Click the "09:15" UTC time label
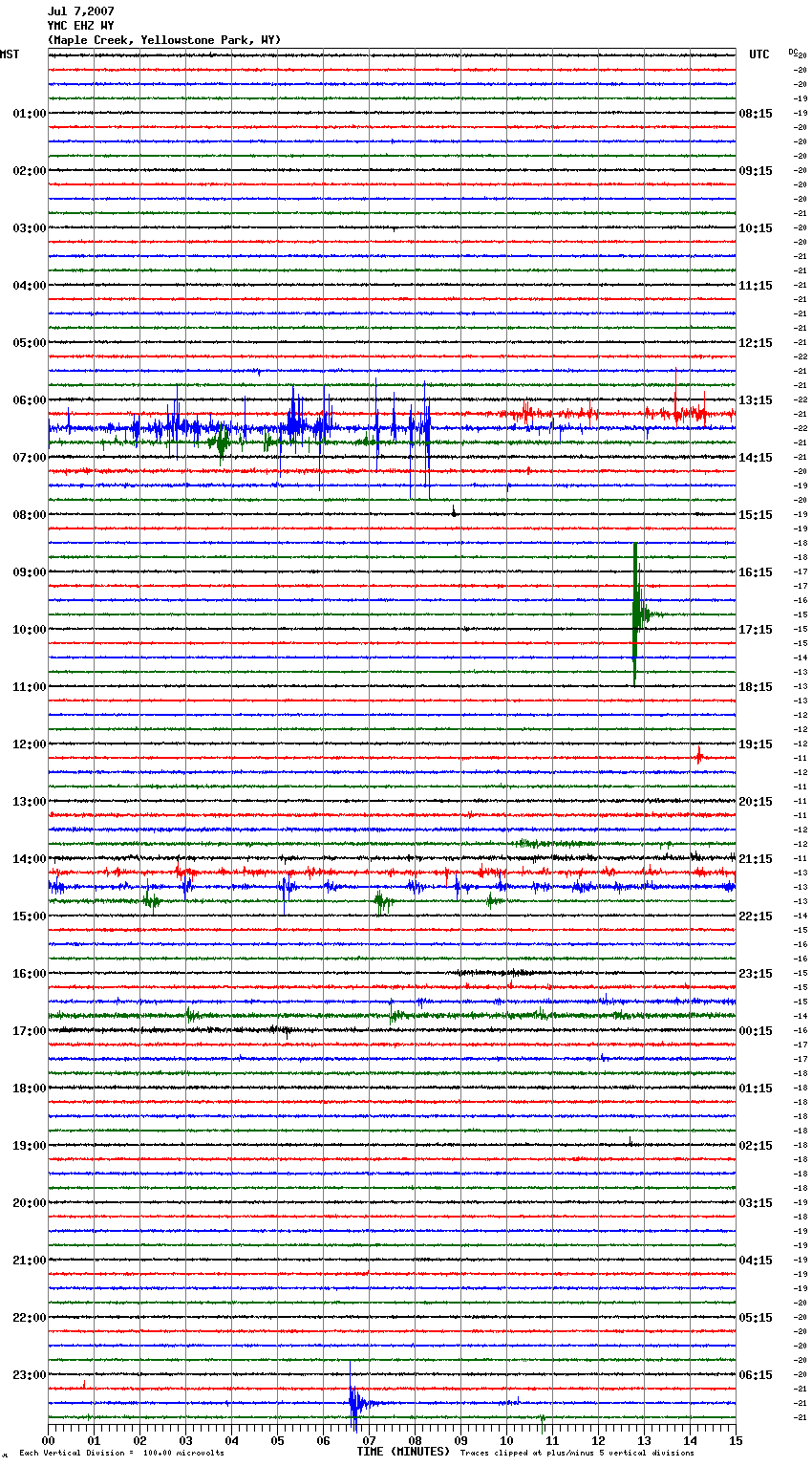Viewport: 812px width, 1466px height. [x=756, y=171]
